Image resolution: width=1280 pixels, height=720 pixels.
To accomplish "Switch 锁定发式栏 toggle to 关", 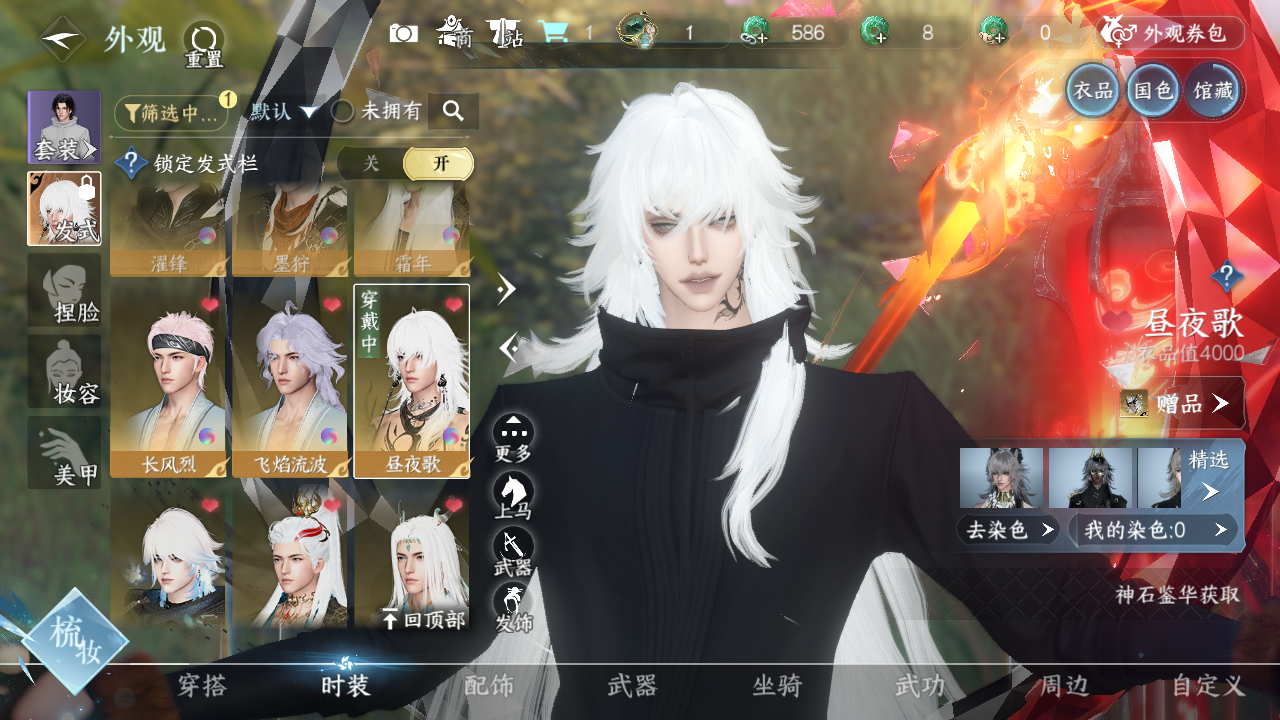I will point(371,164).
